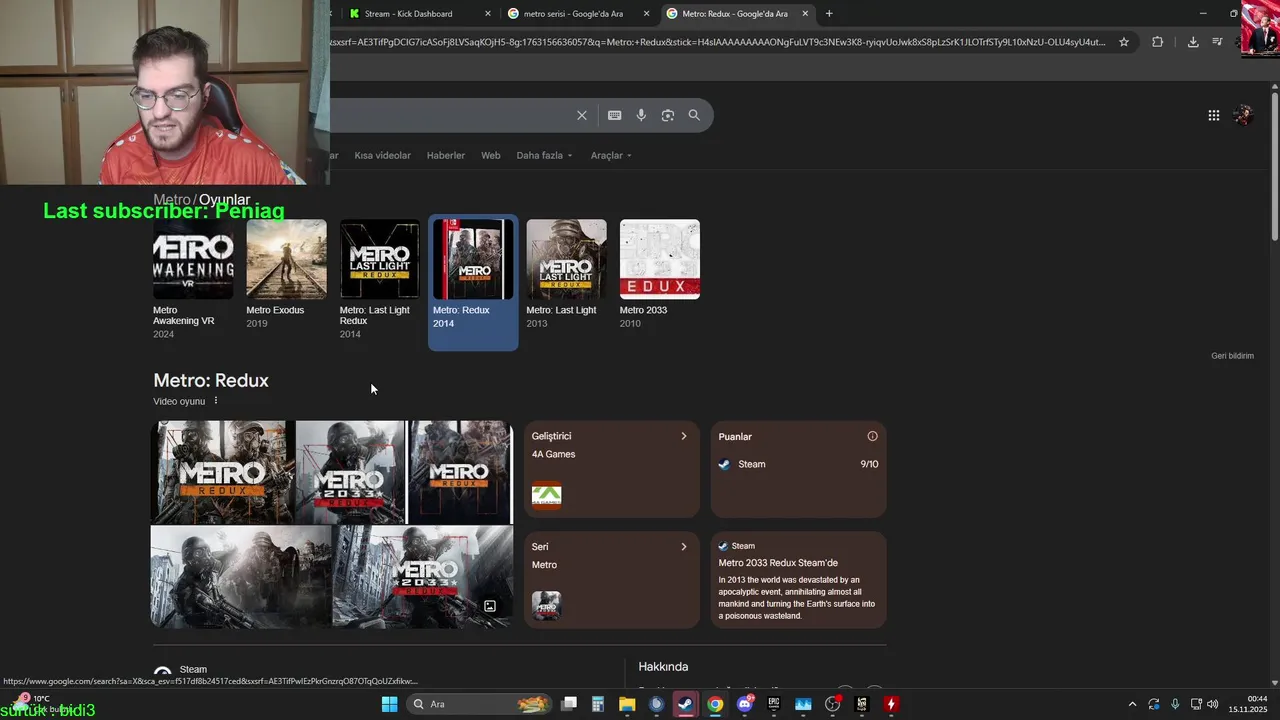The width and height of the screenshot is (1280, 720).
Task: Show the browser downloads
Action: click(1193, 42)
